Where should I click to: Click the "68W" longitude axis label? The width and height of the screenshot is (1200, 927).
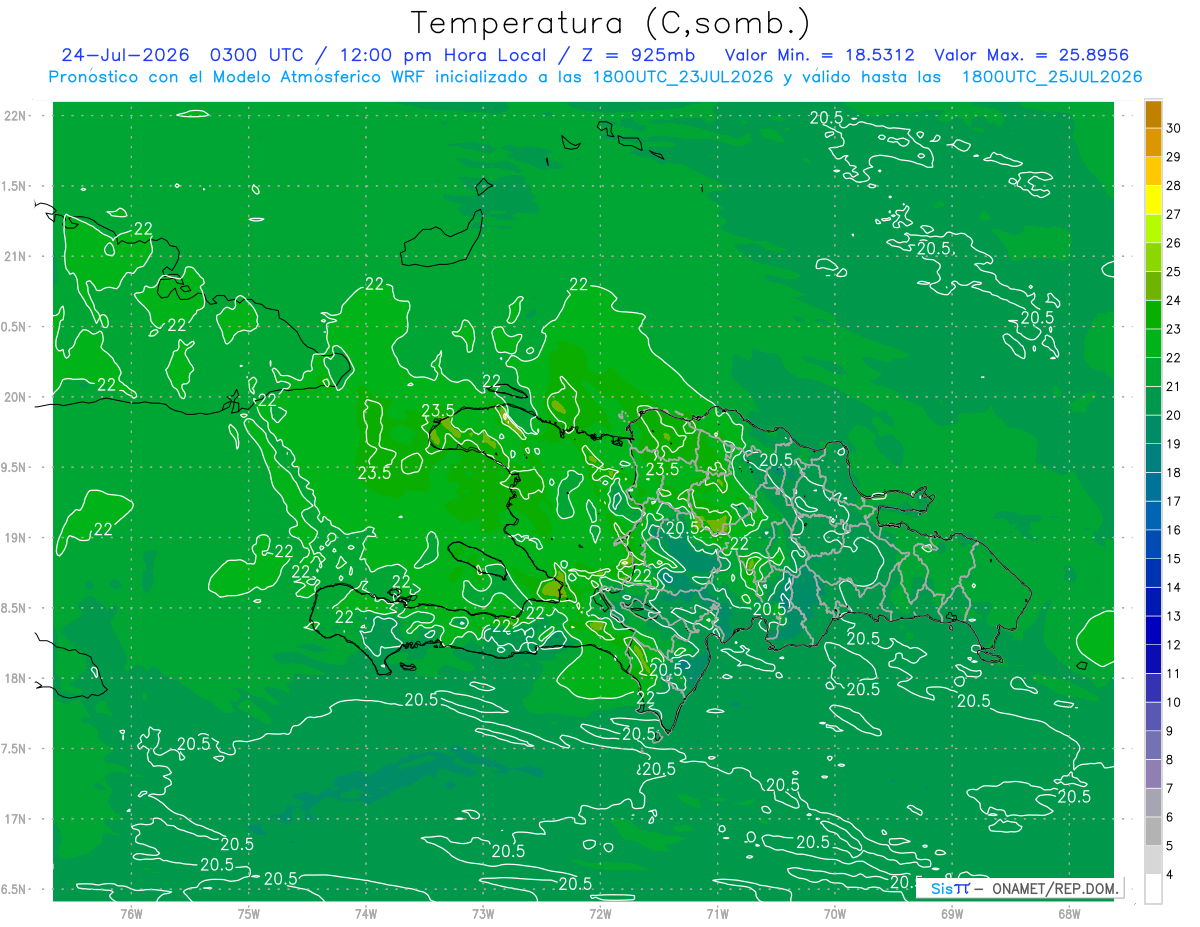tap(1069, 913)
